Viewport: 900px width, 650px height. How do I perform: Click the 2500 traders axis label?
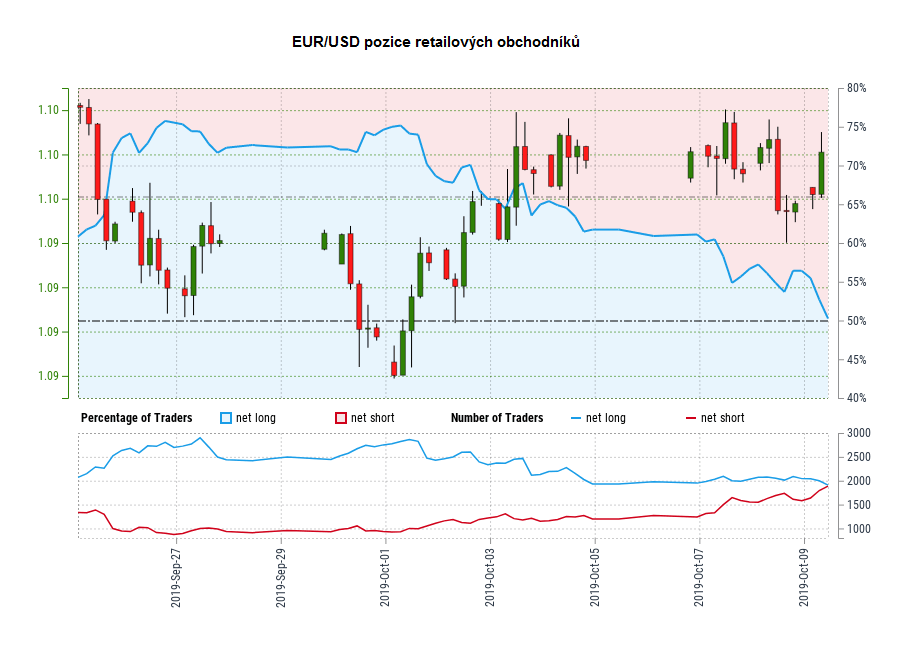[859, 457]
